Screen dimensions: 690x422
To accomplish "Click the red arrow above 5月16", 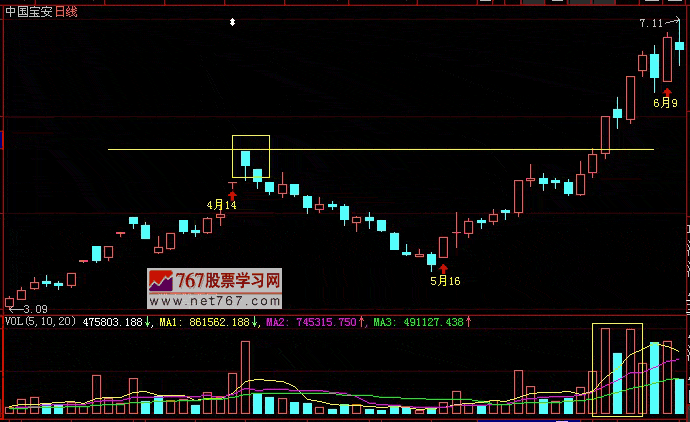I will (444, 268).
